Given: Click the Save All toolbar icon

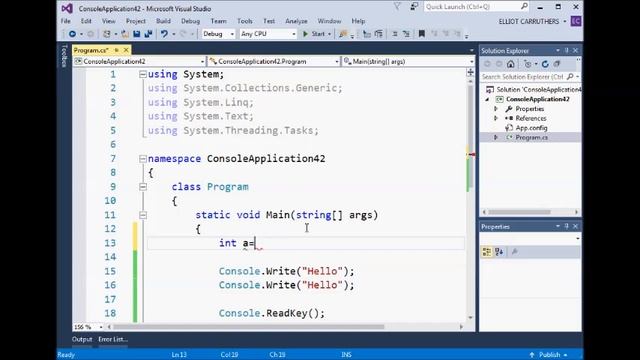Looking at the screenshot, I should pyautogui.click(x=148, y=34).
